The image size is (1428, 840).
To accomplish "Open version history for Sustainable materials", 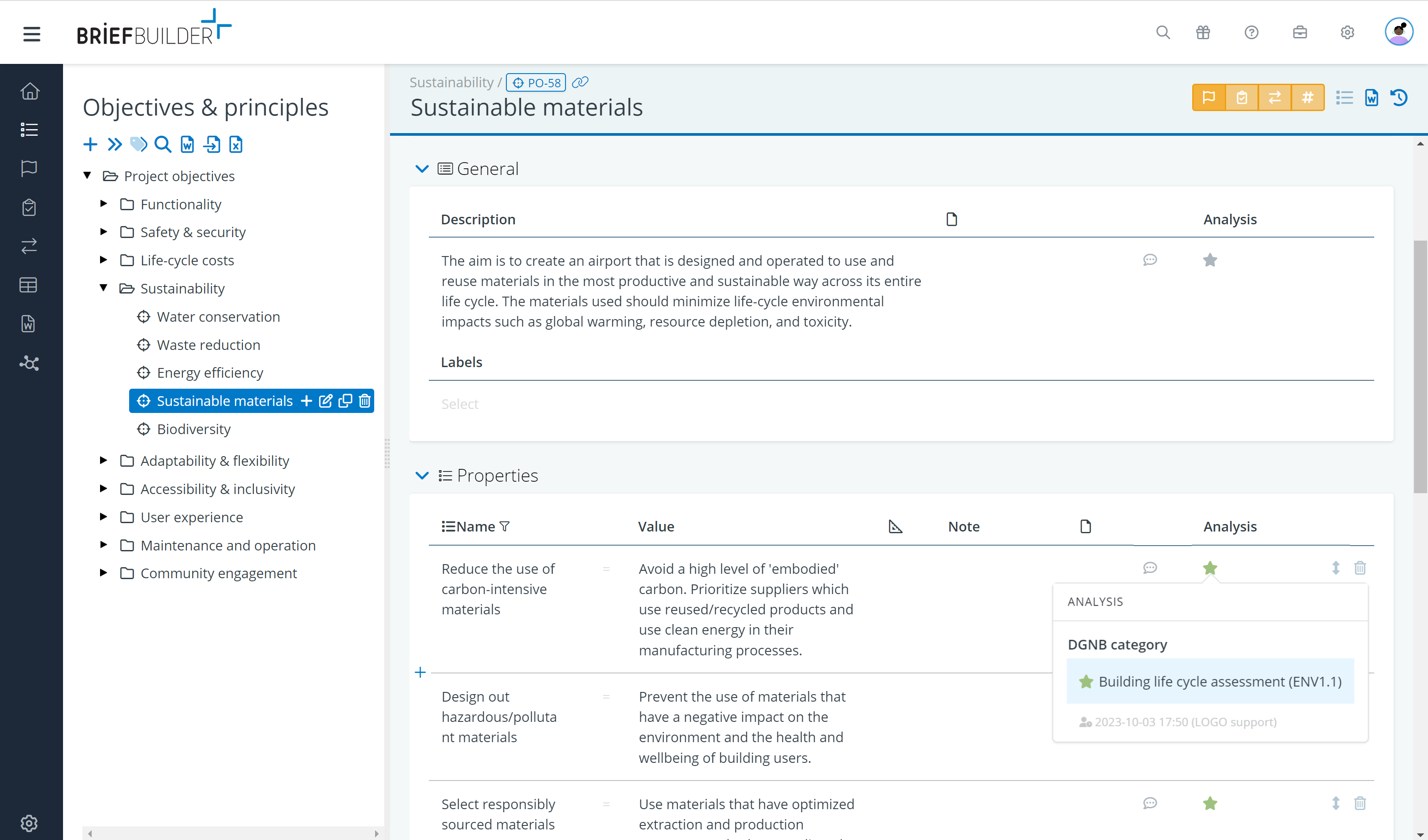I will 1399,97.
